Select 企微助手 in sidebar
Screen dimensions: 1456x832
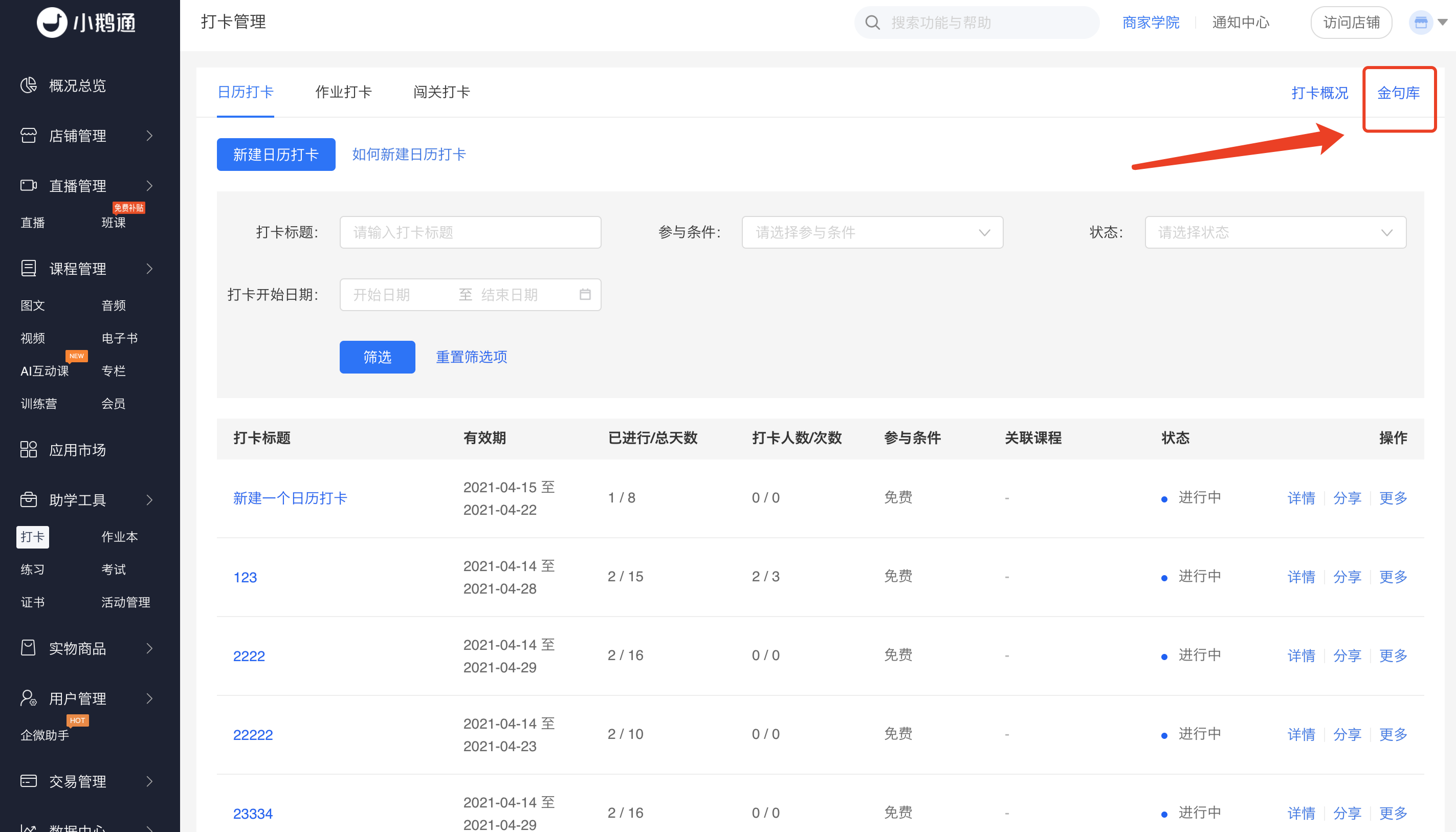coord(45,735)
